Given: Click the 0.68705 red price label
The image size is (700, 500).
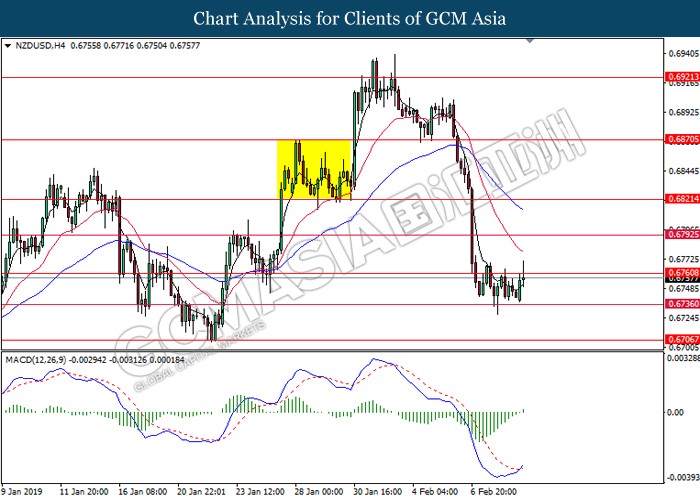Looking at the screenshot, I should pos(681,140).
